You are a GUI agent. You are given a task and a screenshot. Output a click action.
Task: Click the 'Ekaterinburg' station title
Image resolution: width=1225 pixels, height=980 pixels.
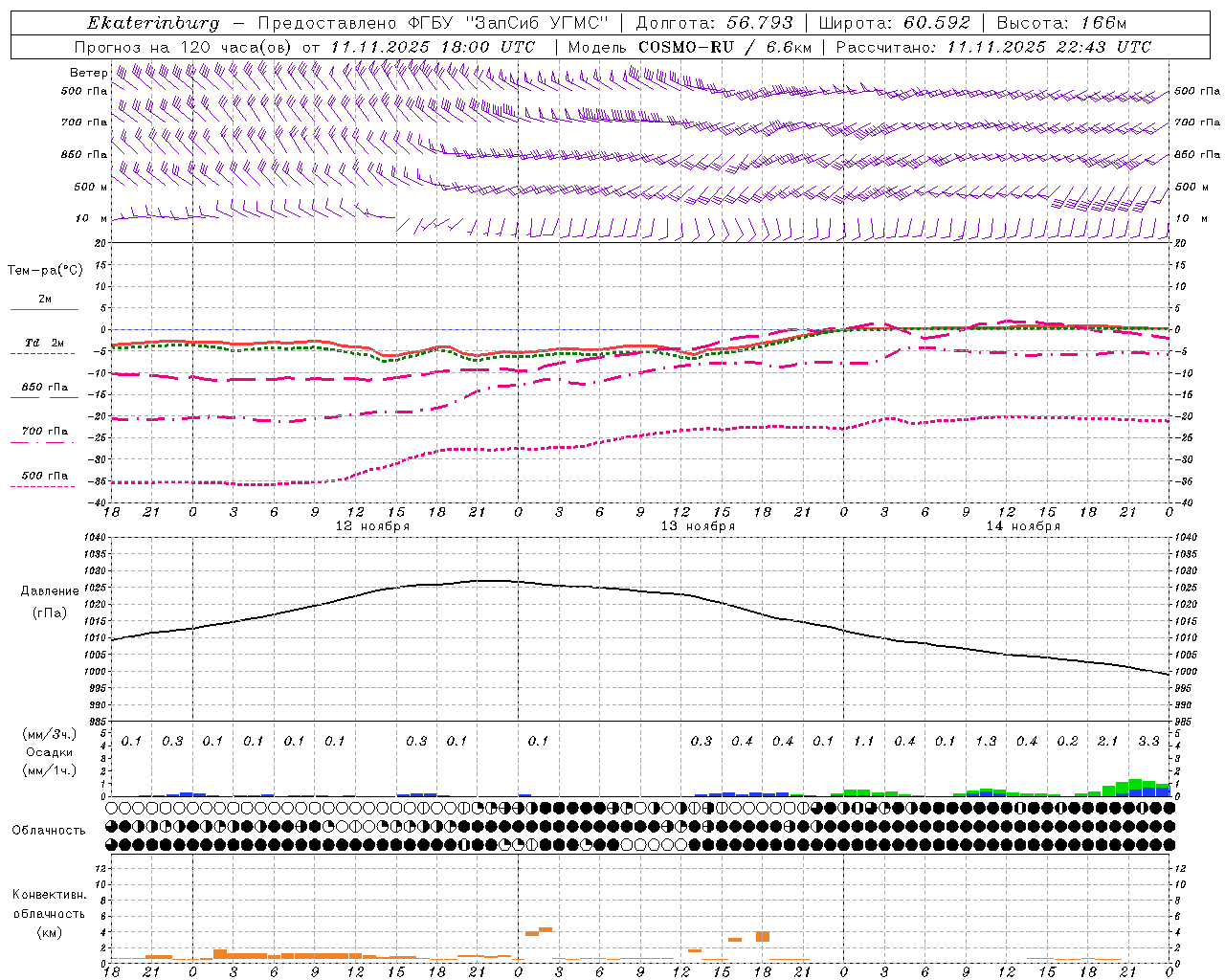(153, 23)
